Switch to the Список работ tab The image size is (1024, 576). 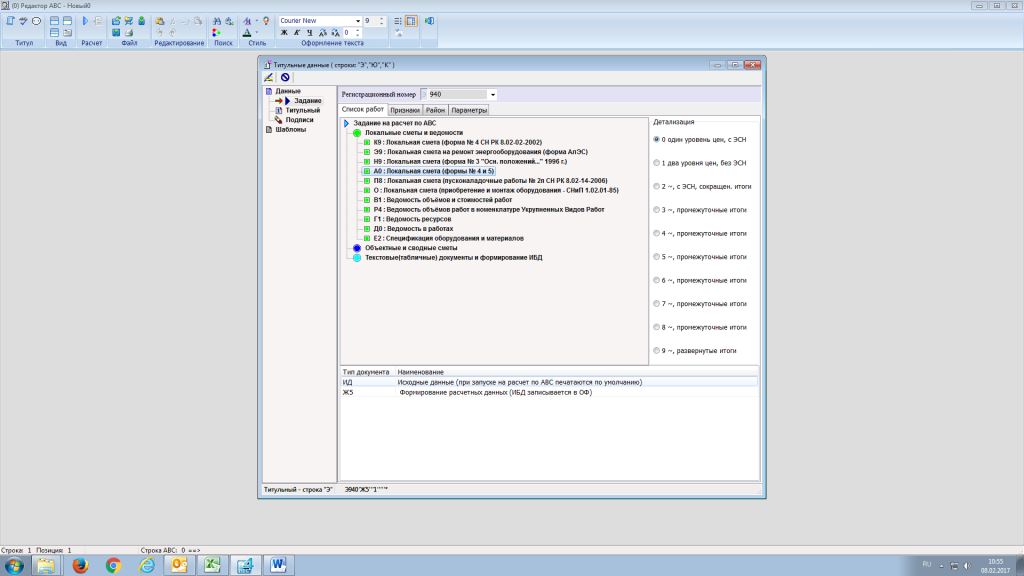pyautogui.click(x=362, y=110)
